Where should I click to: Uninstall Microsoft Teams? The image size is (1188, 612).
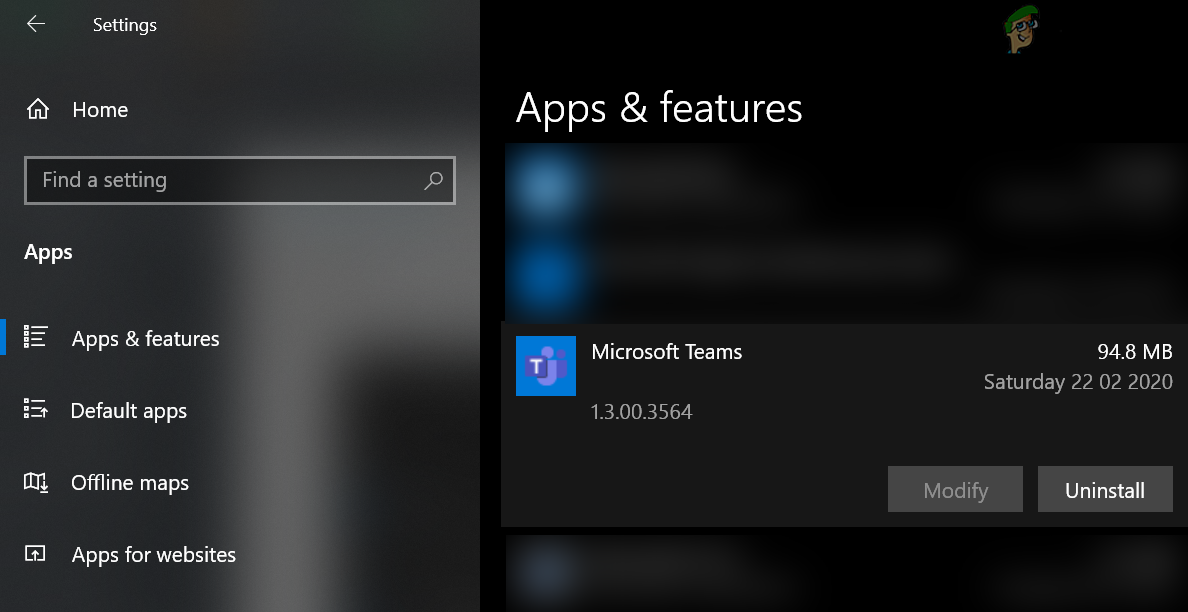click(x=1105, y=489)
